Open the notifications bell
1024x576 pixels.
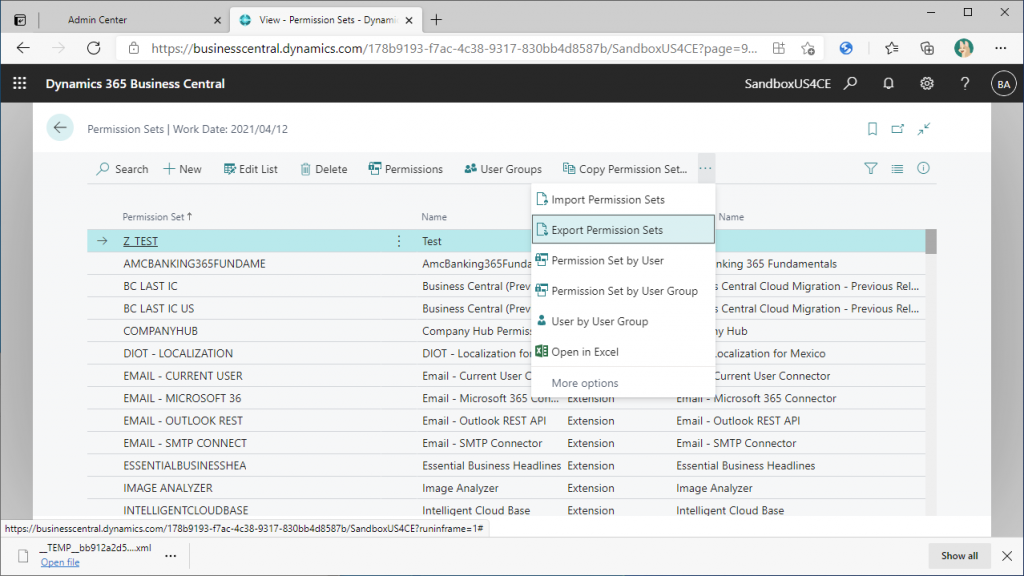(888, 84)
